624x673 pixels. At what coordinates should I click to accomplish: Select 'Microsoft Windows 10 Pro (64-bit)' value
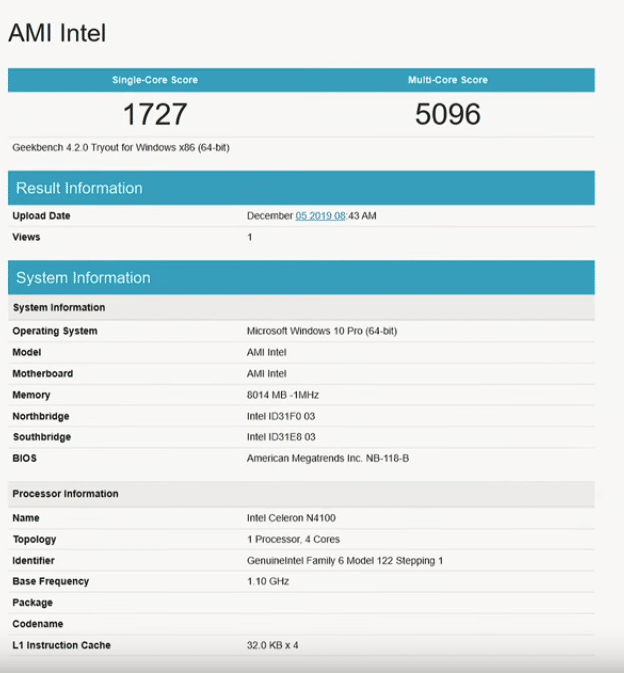pos(322,331)
